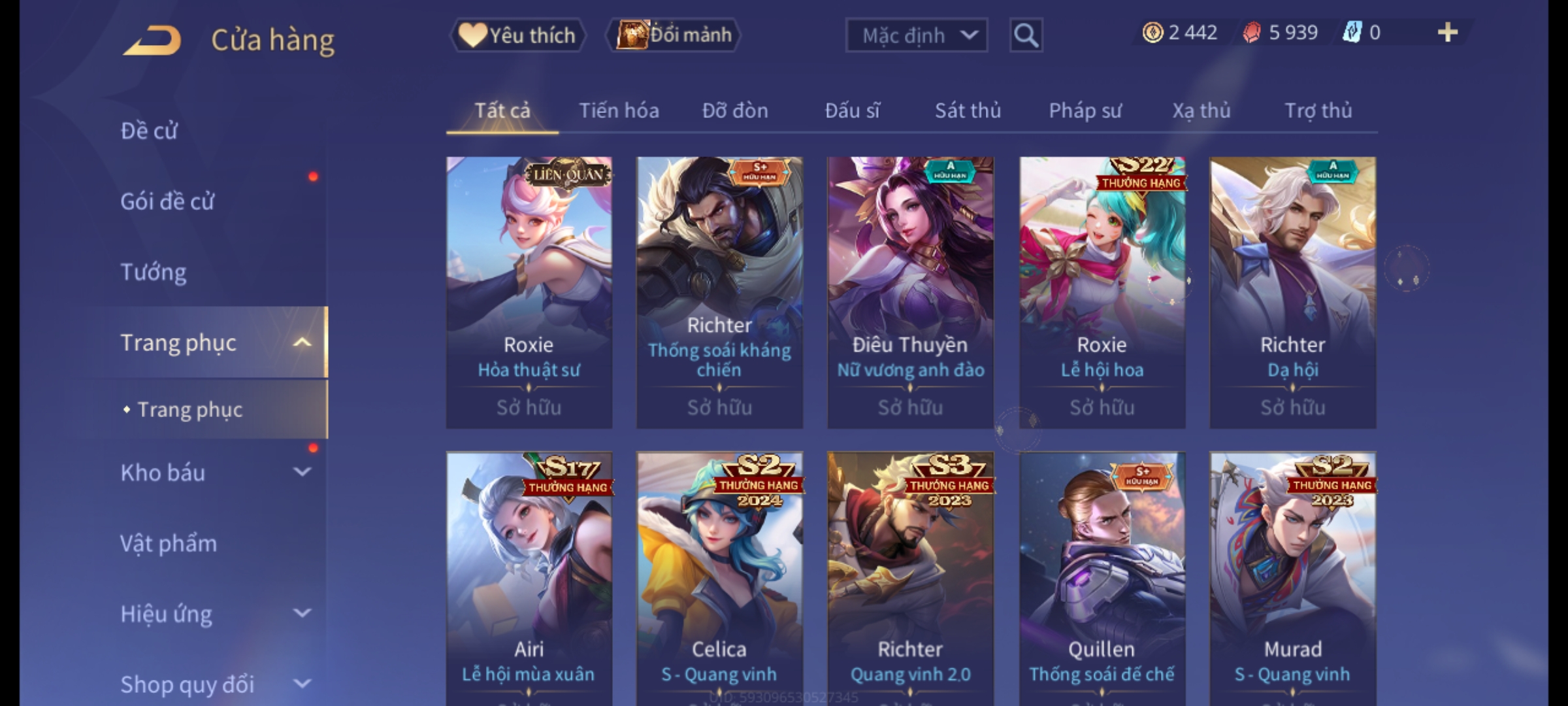The width and height of the screenshot is (1568, 706).
Task: Tap the red ruby currency icon
Action: (x=1252, y=33)
